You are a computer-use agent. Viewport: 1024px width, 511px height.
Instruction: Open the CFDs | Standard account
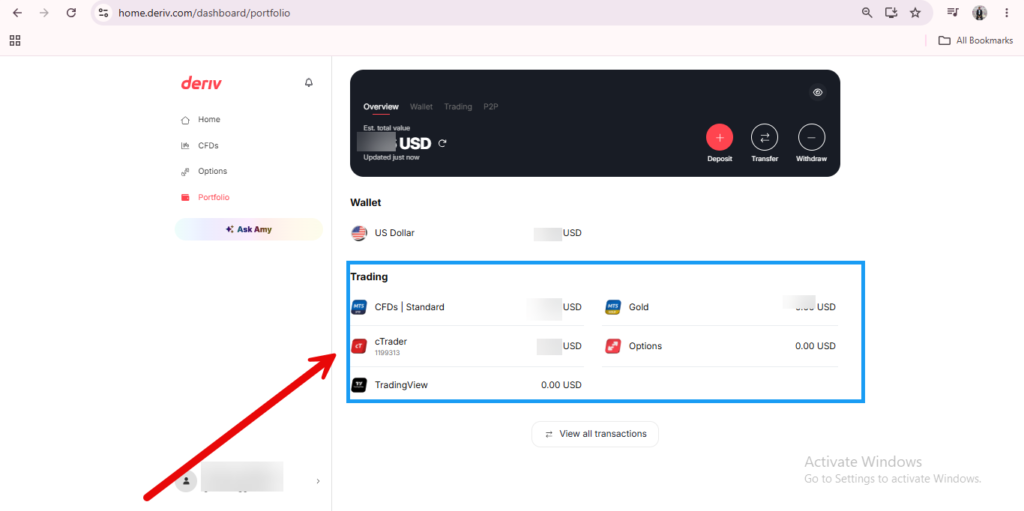click(466, 306)
